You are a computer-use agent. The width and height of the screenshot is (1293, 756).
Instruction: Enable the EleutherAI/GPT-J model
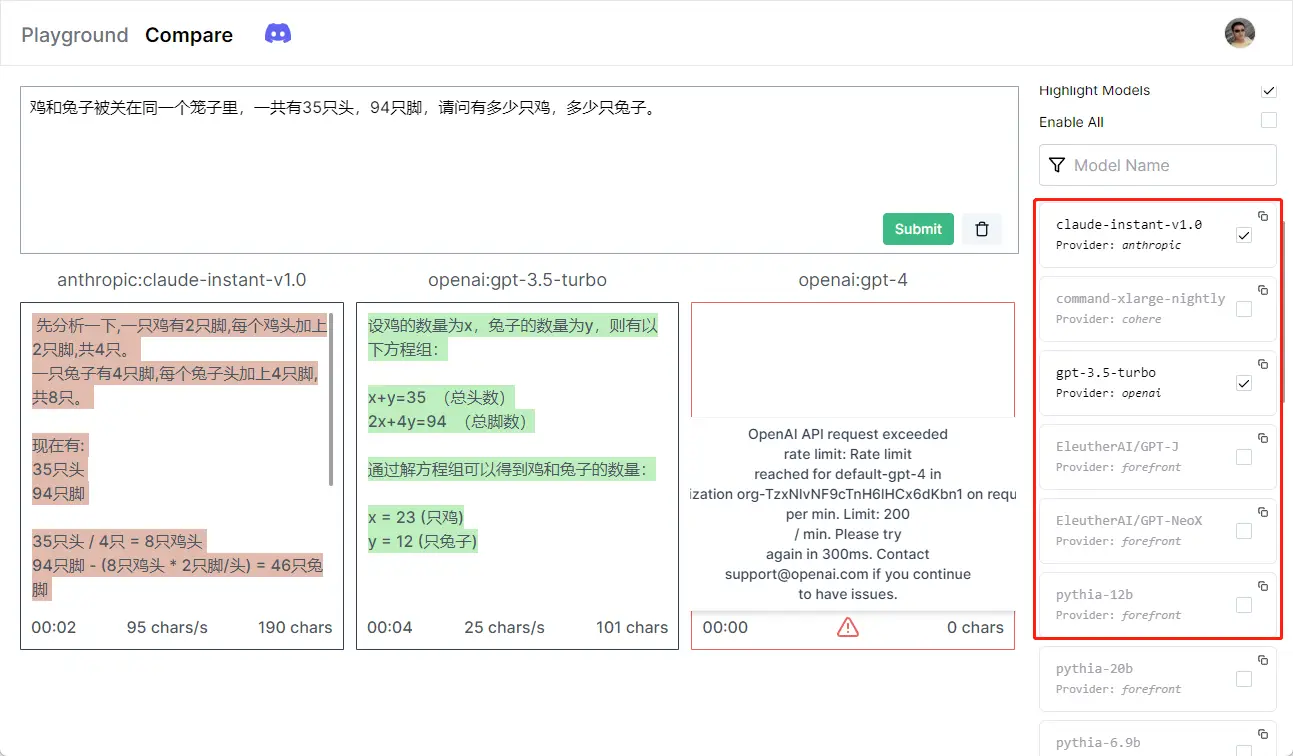[1244, 457]
